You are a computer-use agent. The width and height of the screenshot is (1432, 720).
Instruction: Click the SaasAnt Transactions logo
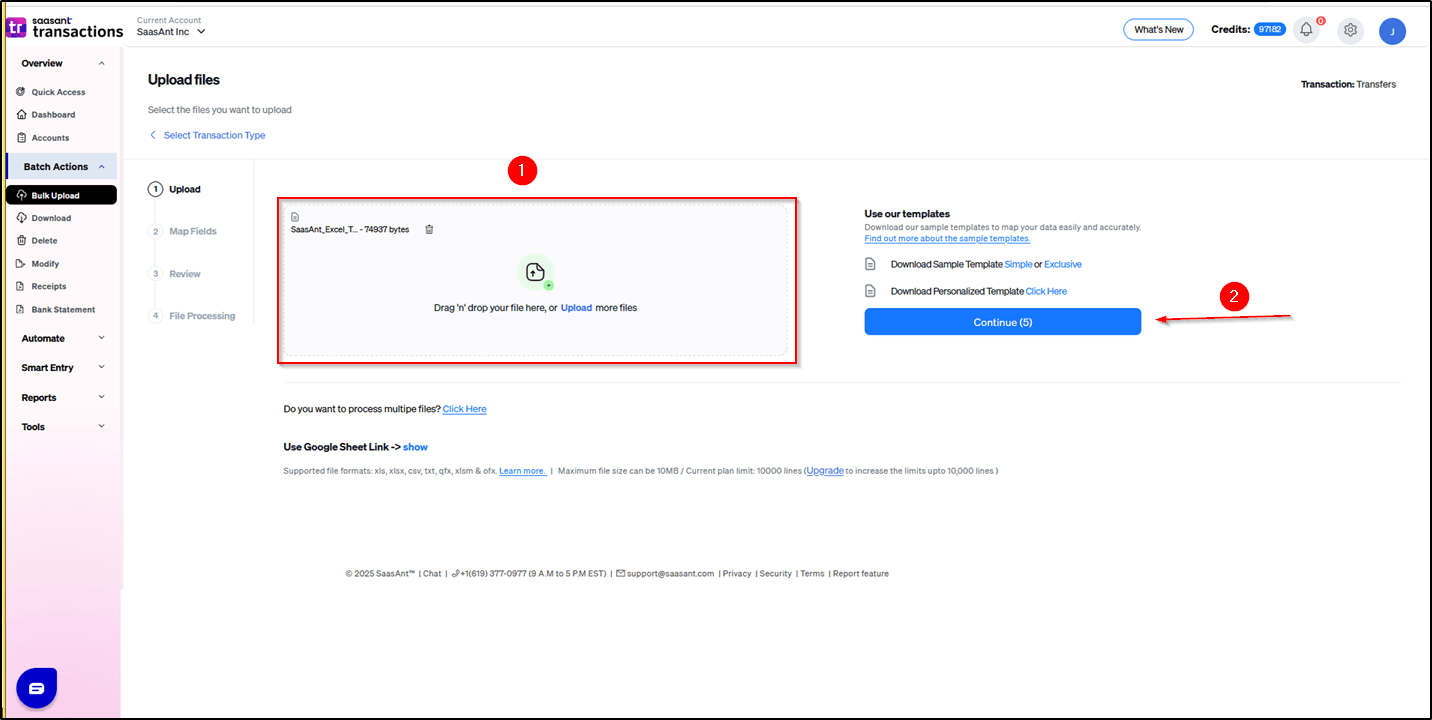pos(66,27)
